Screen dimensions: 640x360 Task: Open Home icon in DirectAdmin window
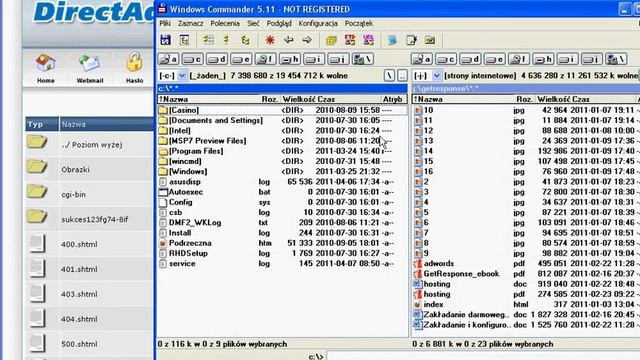pyautogui.click(x=45, y=64)
